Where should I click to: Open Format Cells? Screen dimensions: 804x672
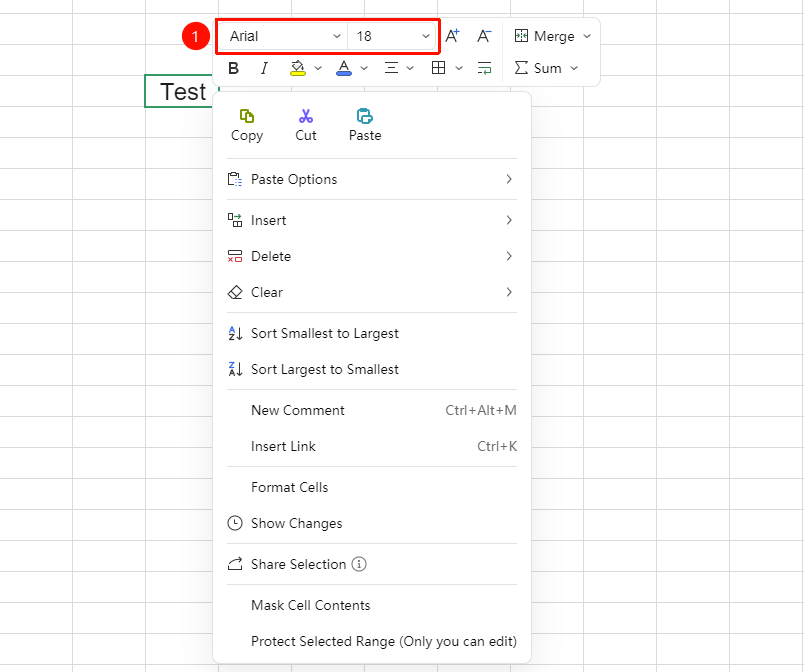pos(372,487)
